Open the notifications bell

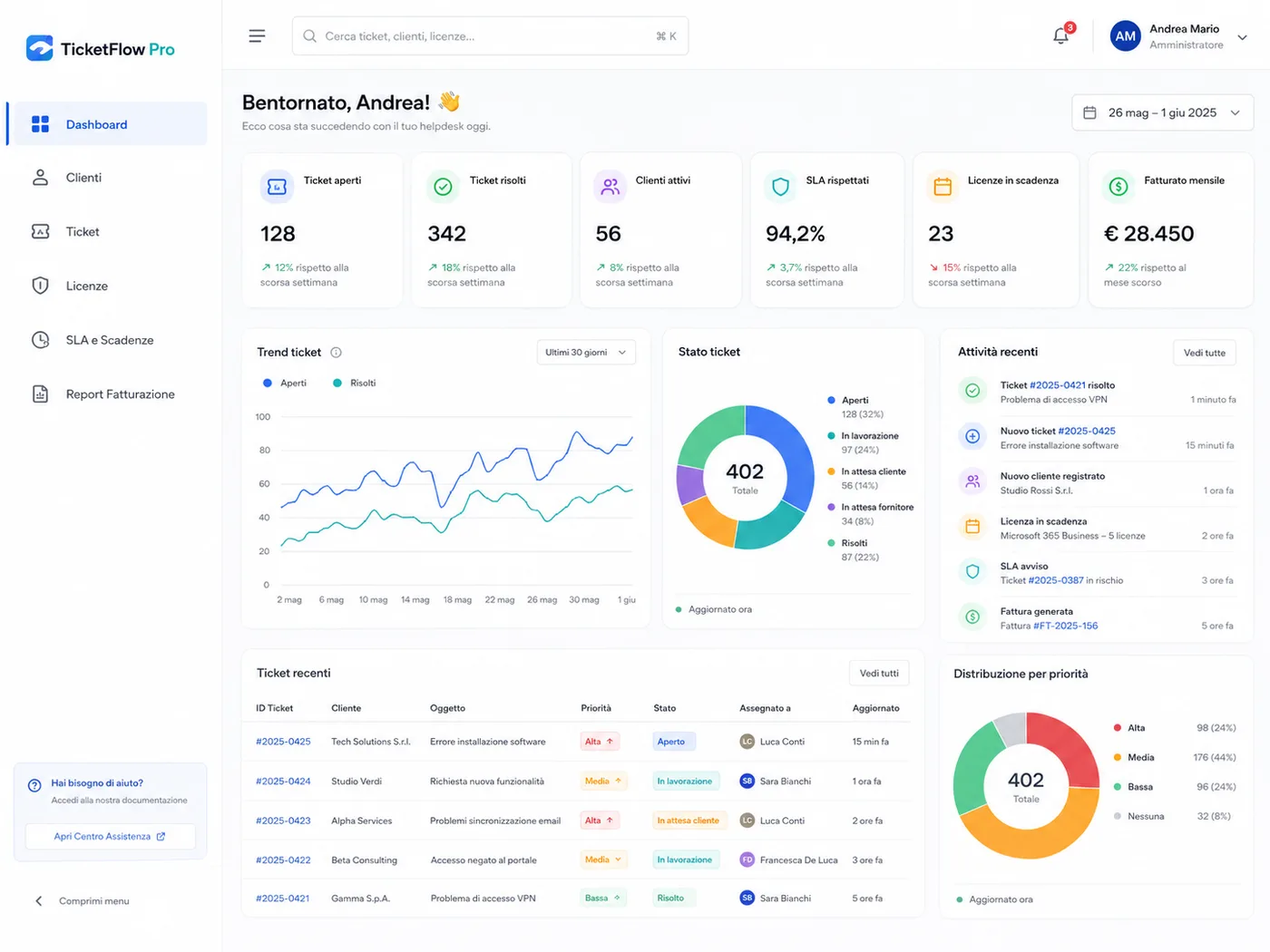pyautogui.click(x=1060, y=36)
